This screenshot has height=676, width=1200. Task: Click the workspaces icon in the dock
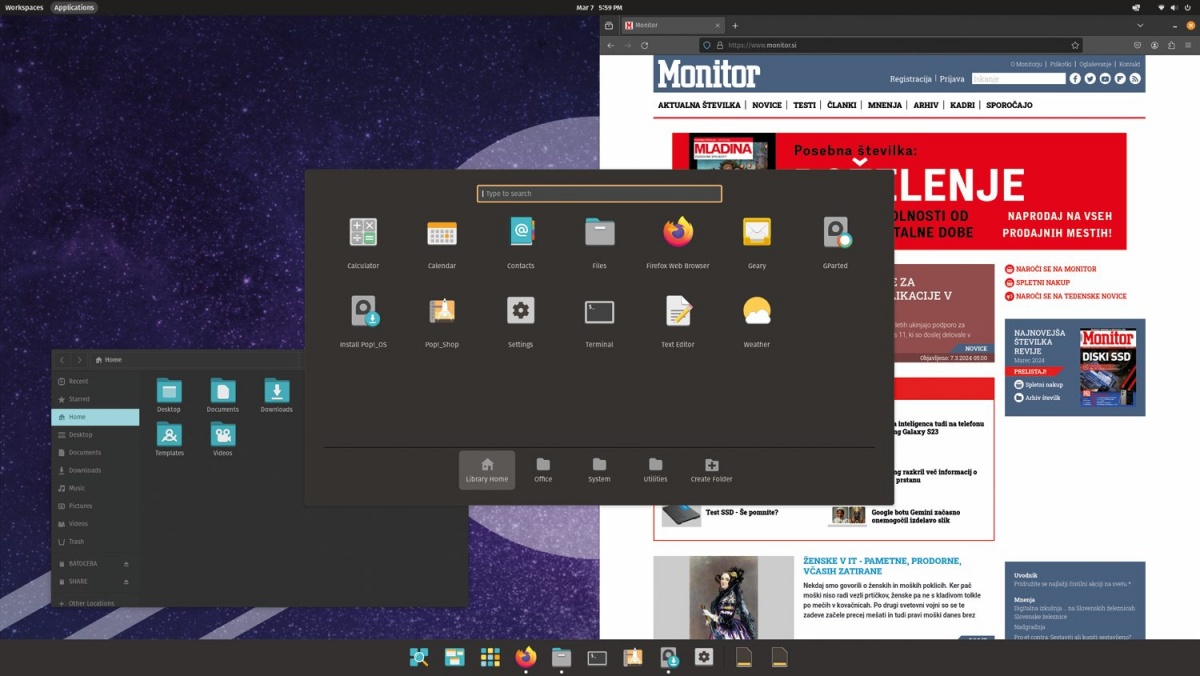click(x=455, y=657)
